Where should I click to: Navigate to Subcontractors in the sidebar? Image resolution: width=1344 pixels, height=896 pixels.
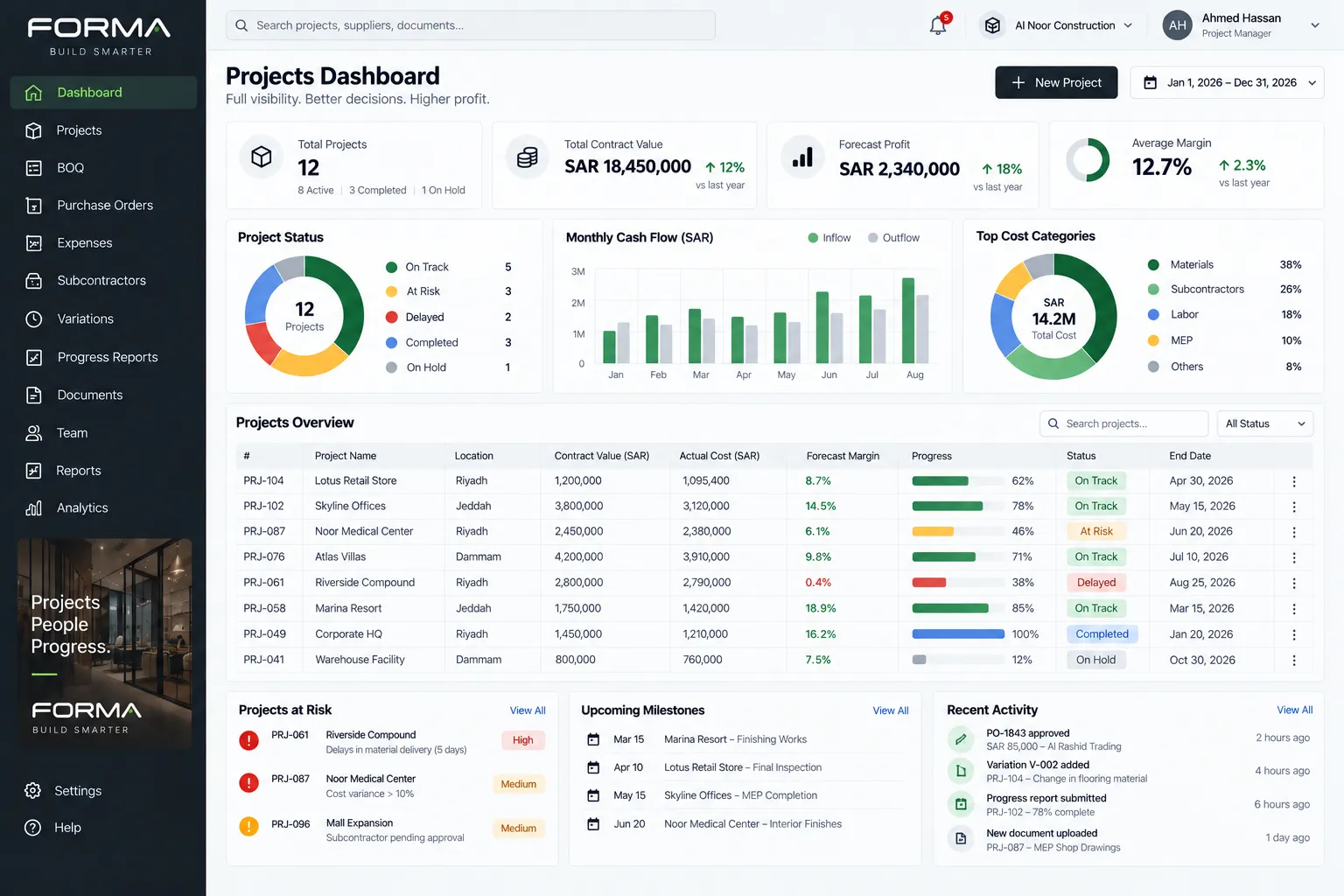[103, 281]
